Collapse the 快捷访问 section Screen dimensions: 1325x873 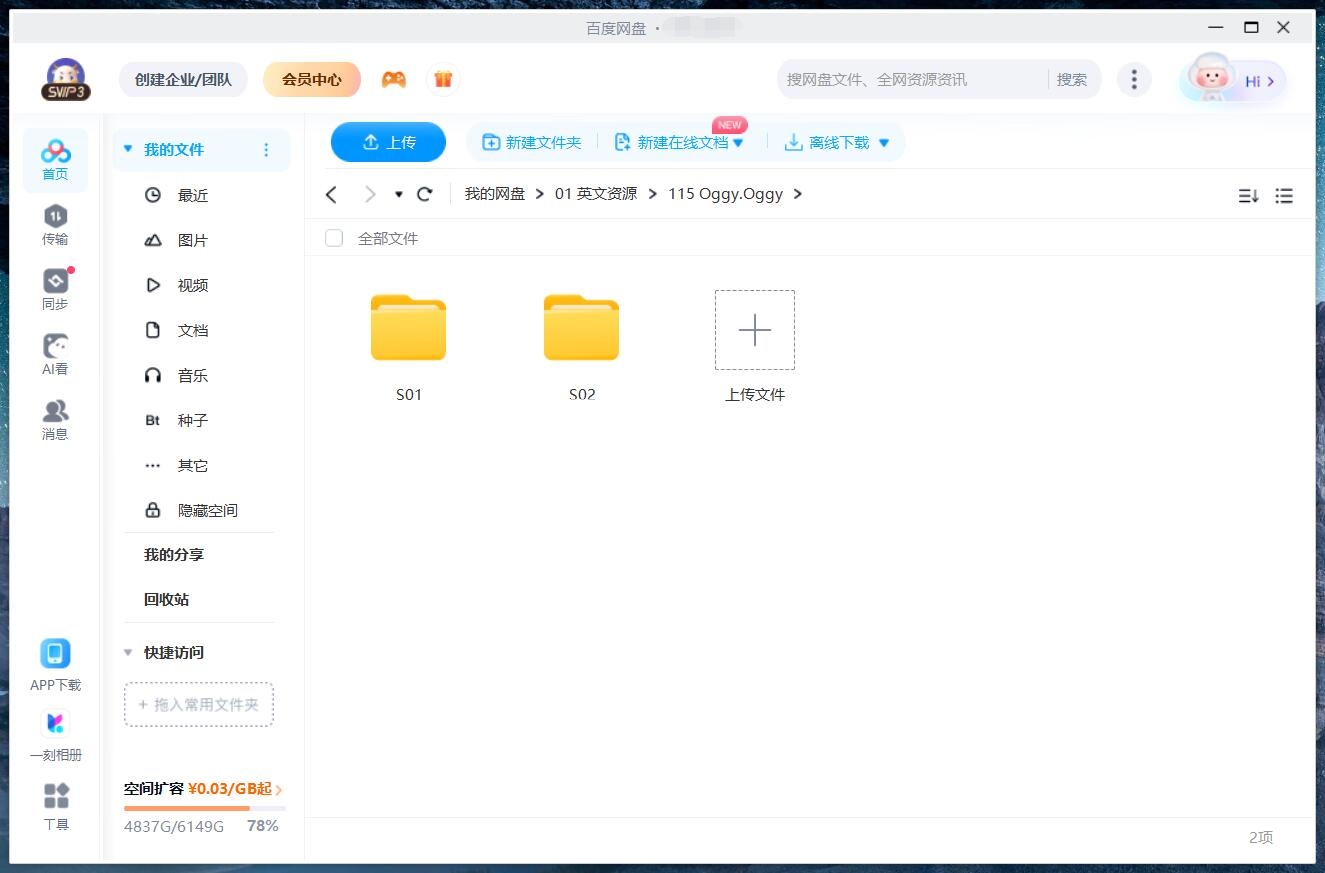128,652
